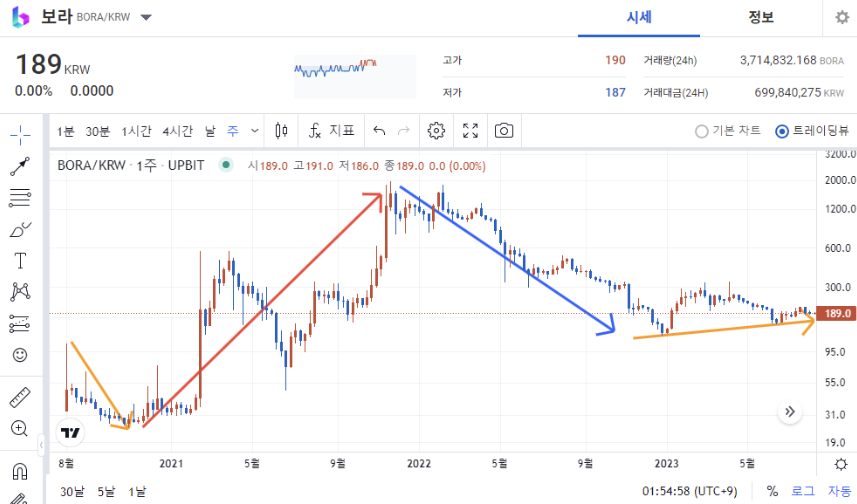Image resolution: width=857 pixels, height=504 pixels.
Task: Click the 189.0 current price label
Action: pos(836,313)
